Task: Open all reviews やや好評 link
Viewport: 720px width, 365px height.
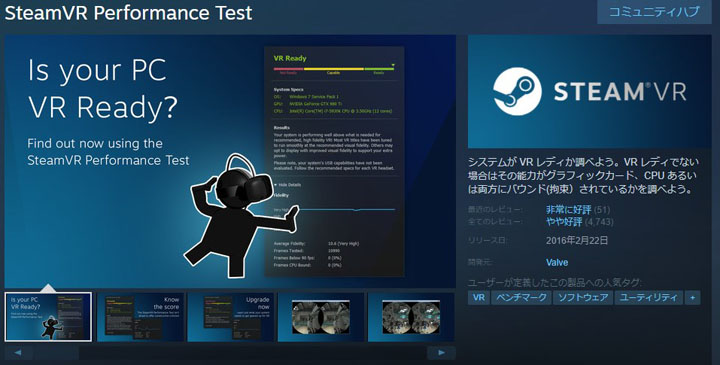Action: (564, 222)
